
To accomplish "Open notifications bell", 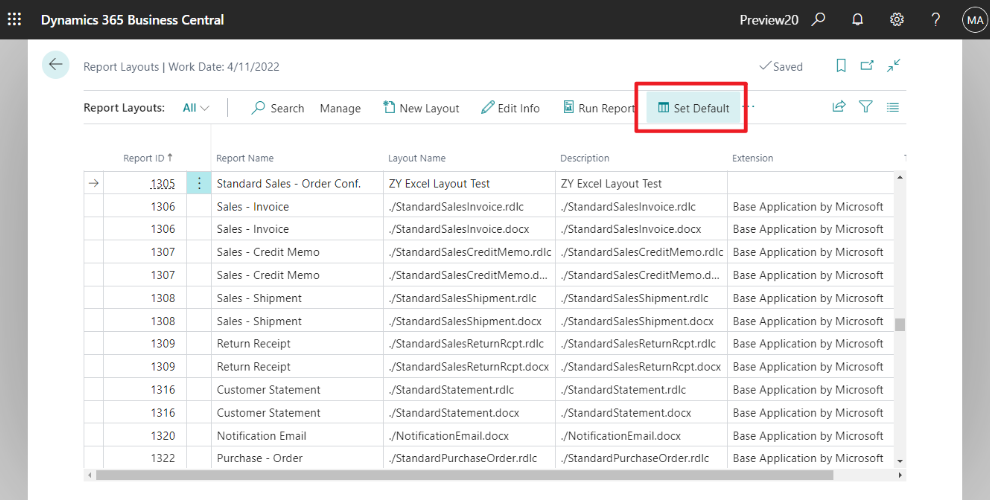I will click(857, 20).
